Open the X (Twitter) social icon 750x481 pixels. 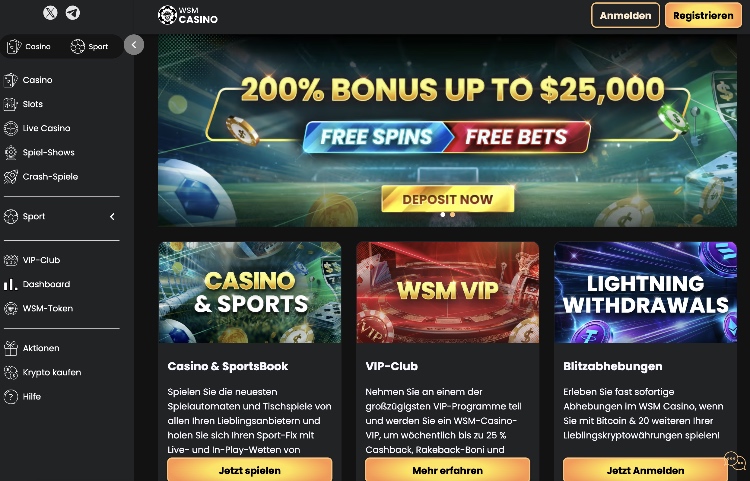pyautogui.click(x=50, y=13)
